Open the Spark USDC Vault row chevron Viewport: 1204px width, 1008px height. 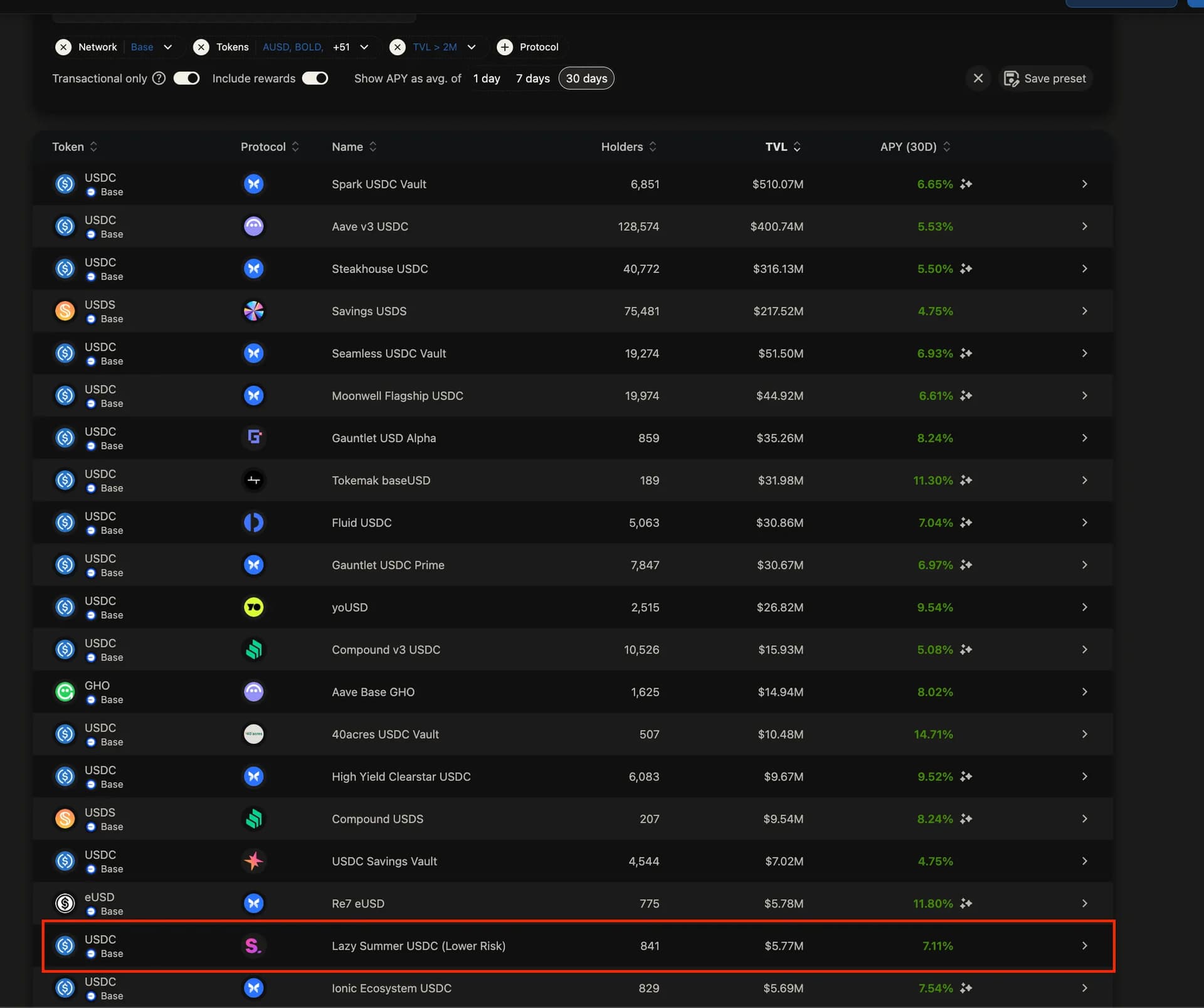pos(1084,184)
